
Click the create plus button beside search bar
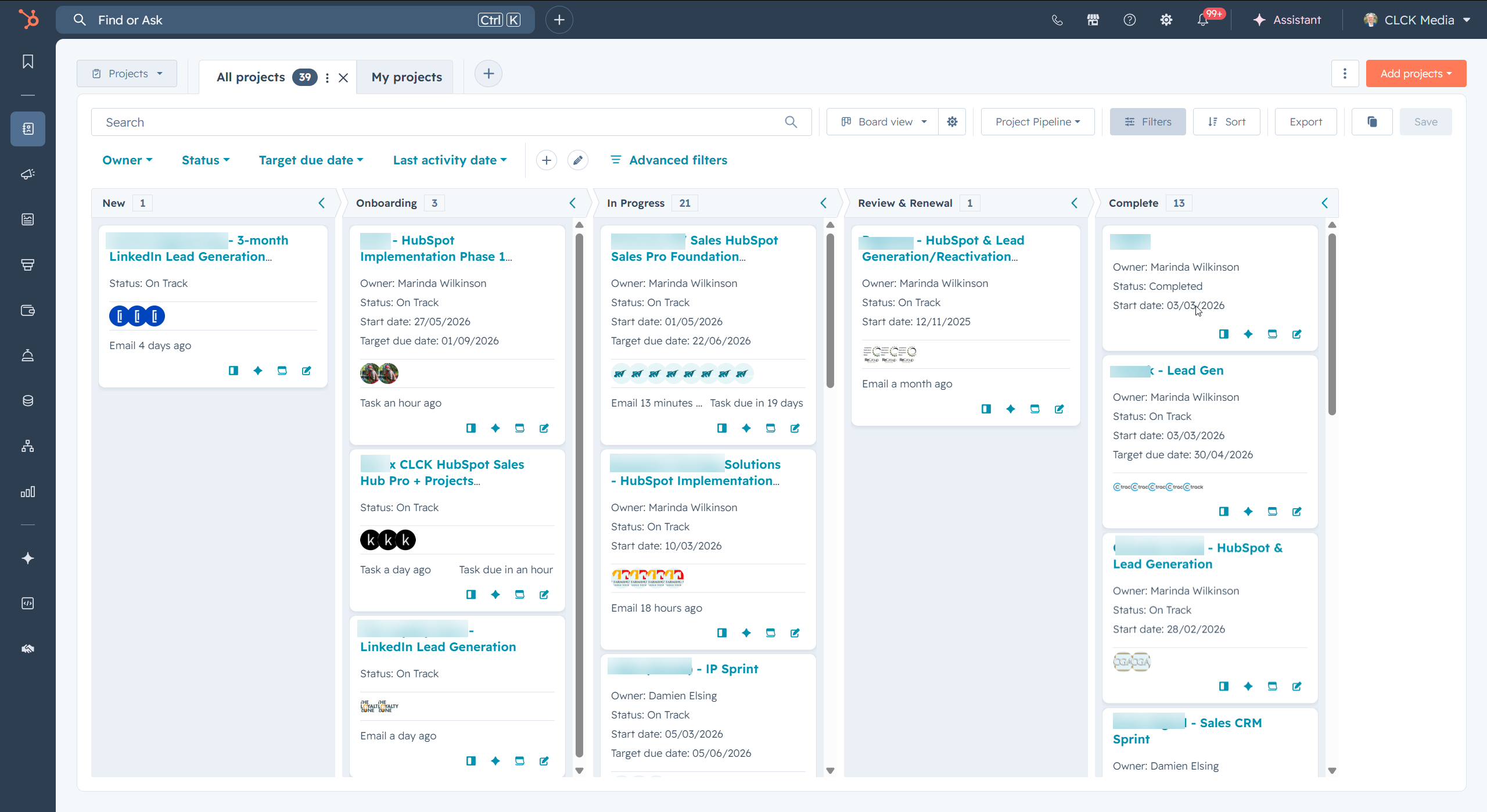[x=559, y=20]
